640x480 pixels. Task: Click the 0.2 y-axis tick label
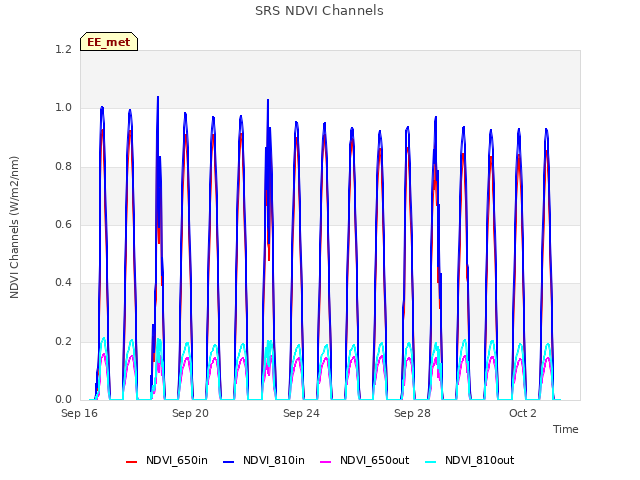(x=63, y=341)
